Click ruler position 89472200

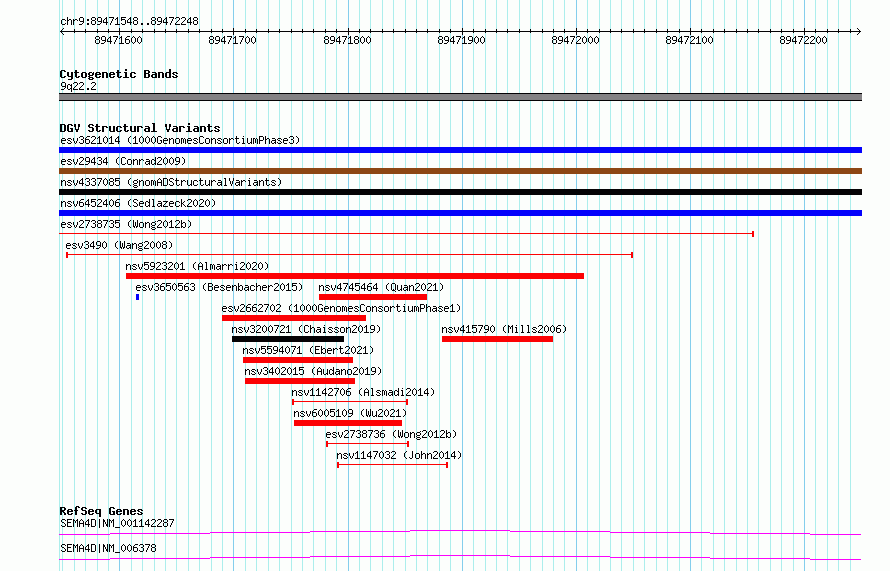coord(803,40)
